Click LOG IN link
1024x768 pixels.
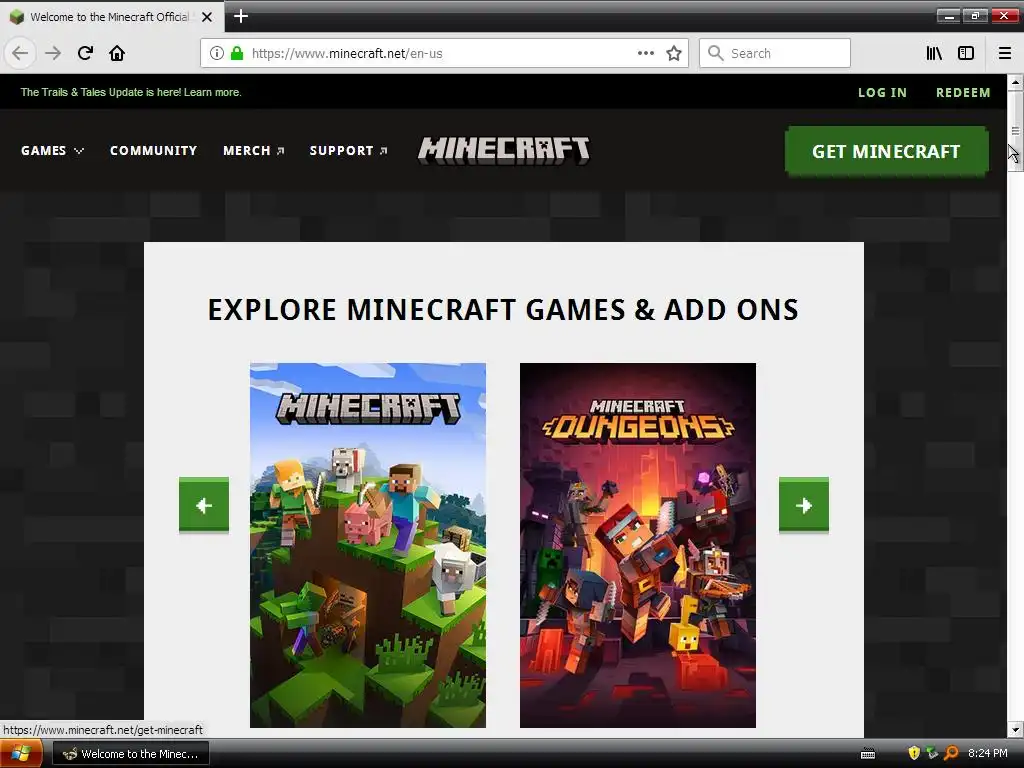(x=882, y=93)
